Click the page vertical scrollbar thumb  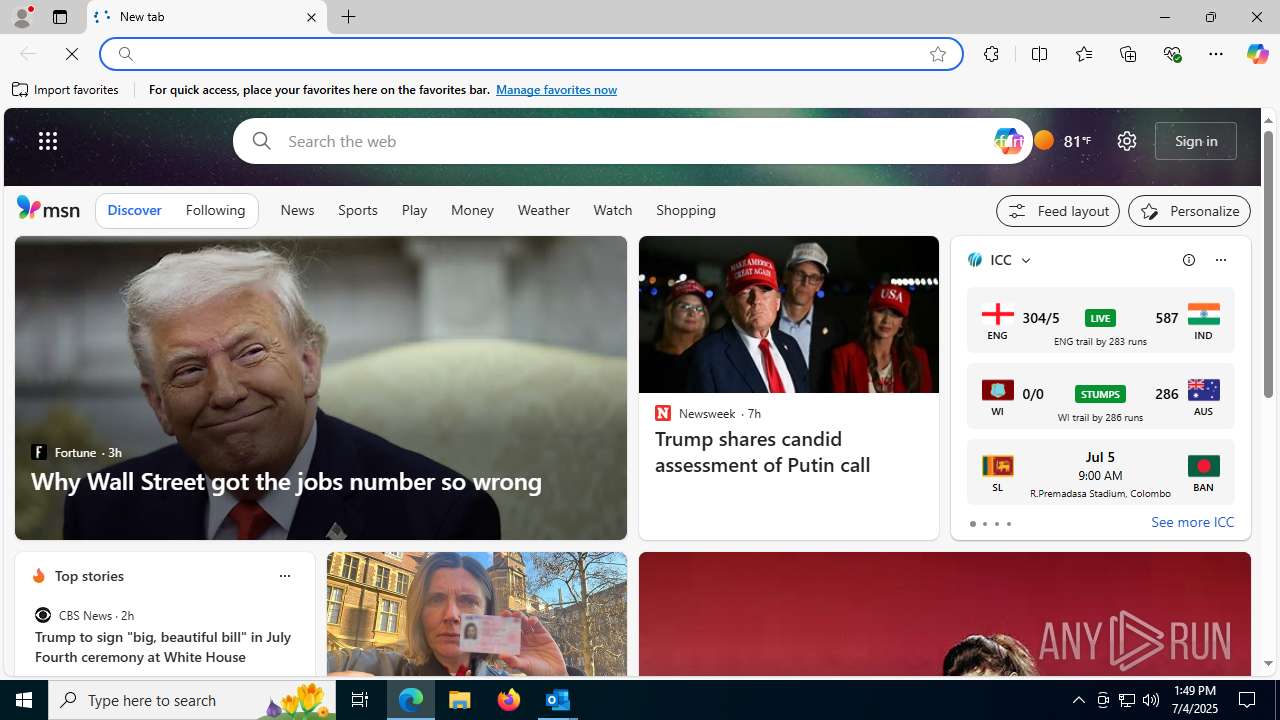point(1268,264)
